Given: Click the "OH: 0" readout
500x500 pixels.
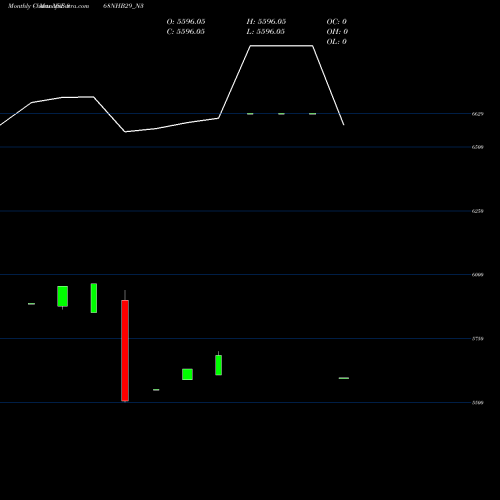Looking at the screenshot, I should [337, 32].
